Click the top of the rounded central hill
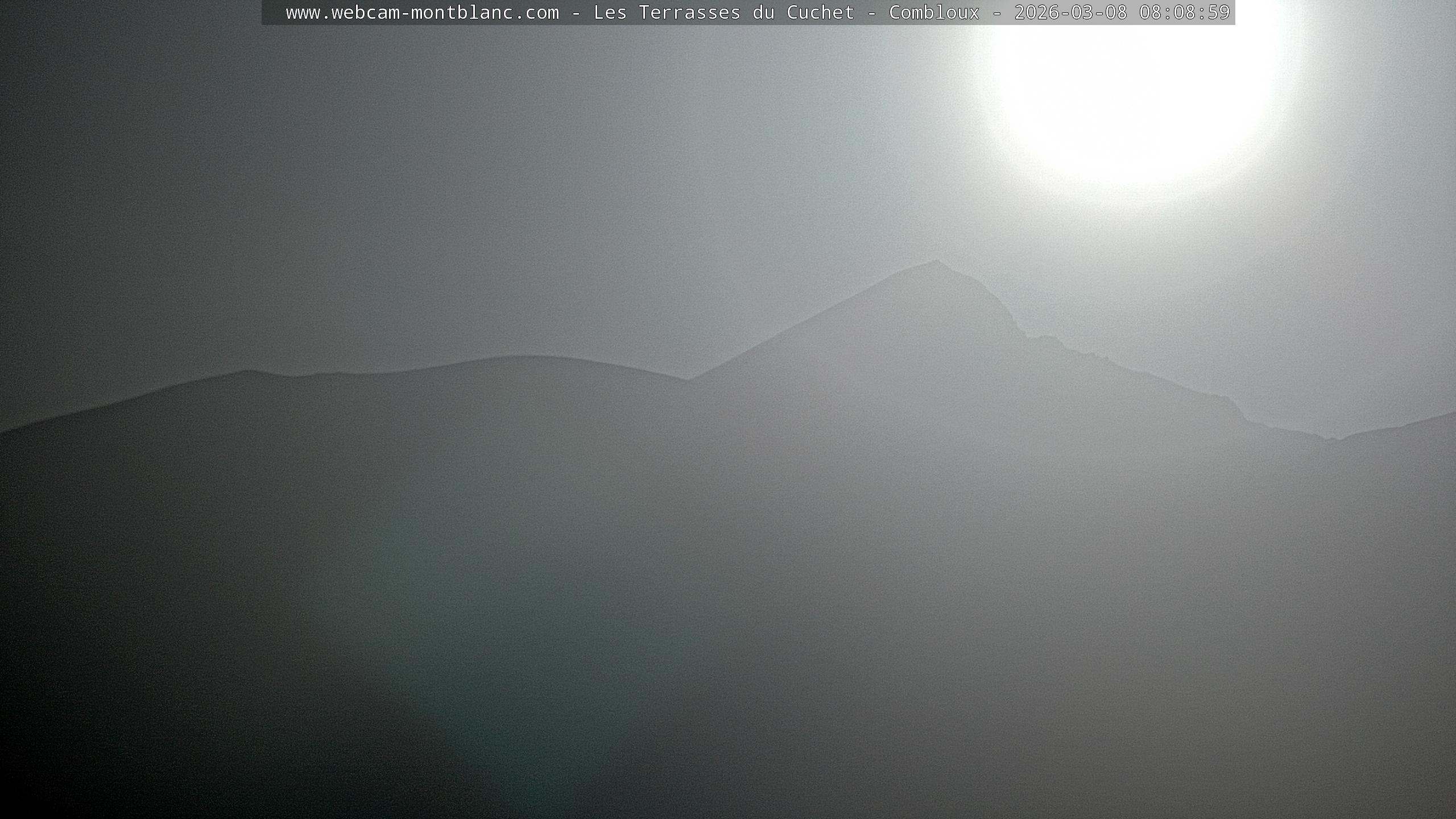 click(523, 358)
